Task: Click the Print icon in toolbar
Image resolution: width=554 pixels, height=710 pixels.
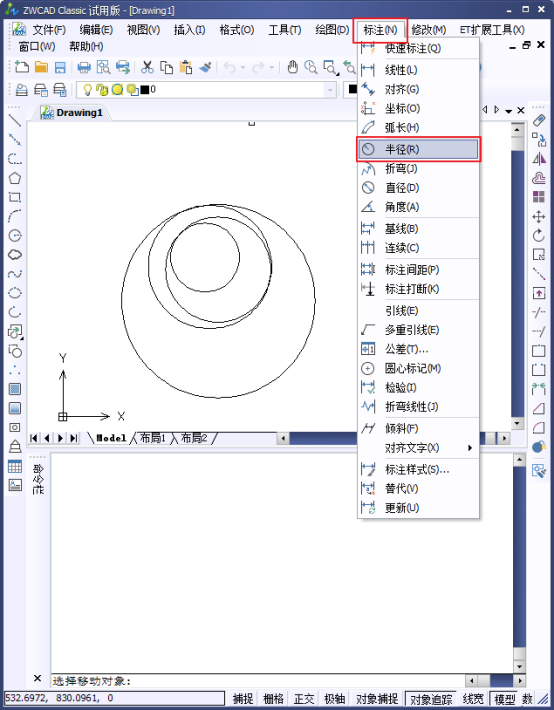Action: pyautogui.click(x=84, y=67)
